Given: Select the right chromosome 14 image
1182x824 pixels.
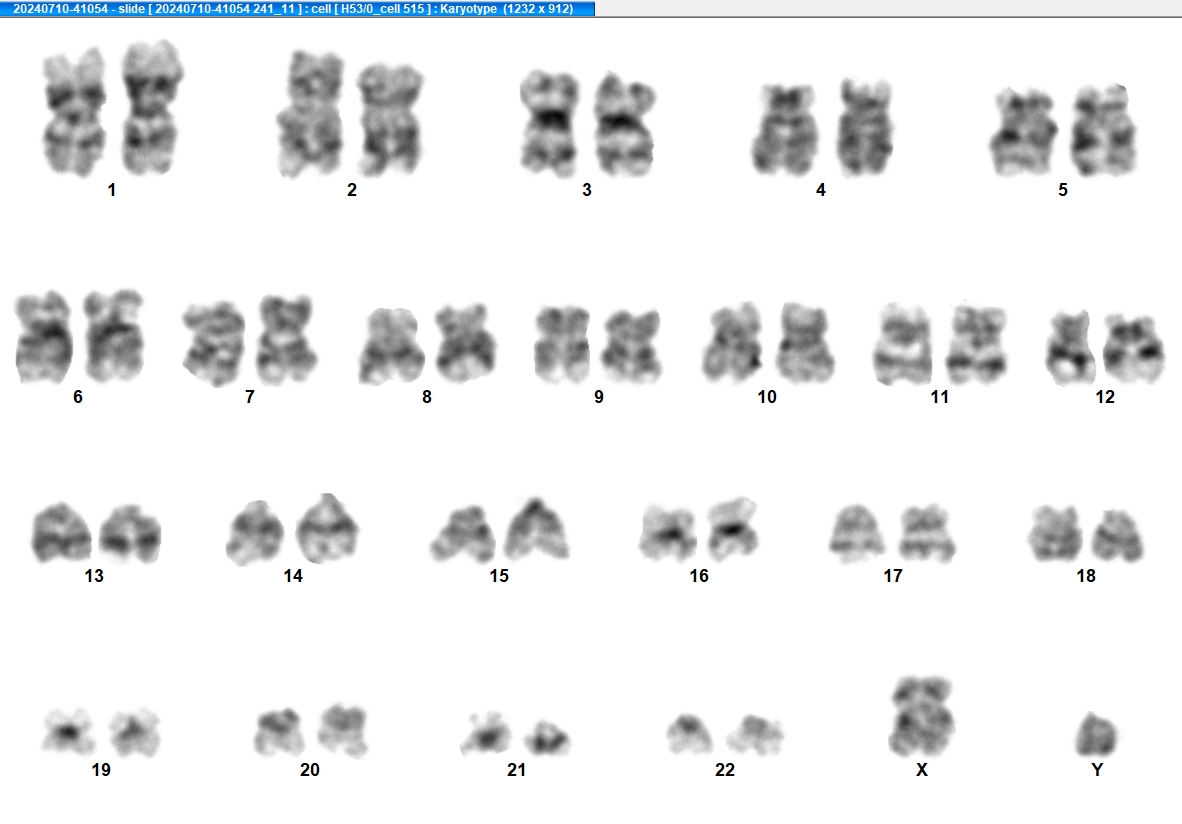Looking at the screenshot, I should click(x=327, y=528).
